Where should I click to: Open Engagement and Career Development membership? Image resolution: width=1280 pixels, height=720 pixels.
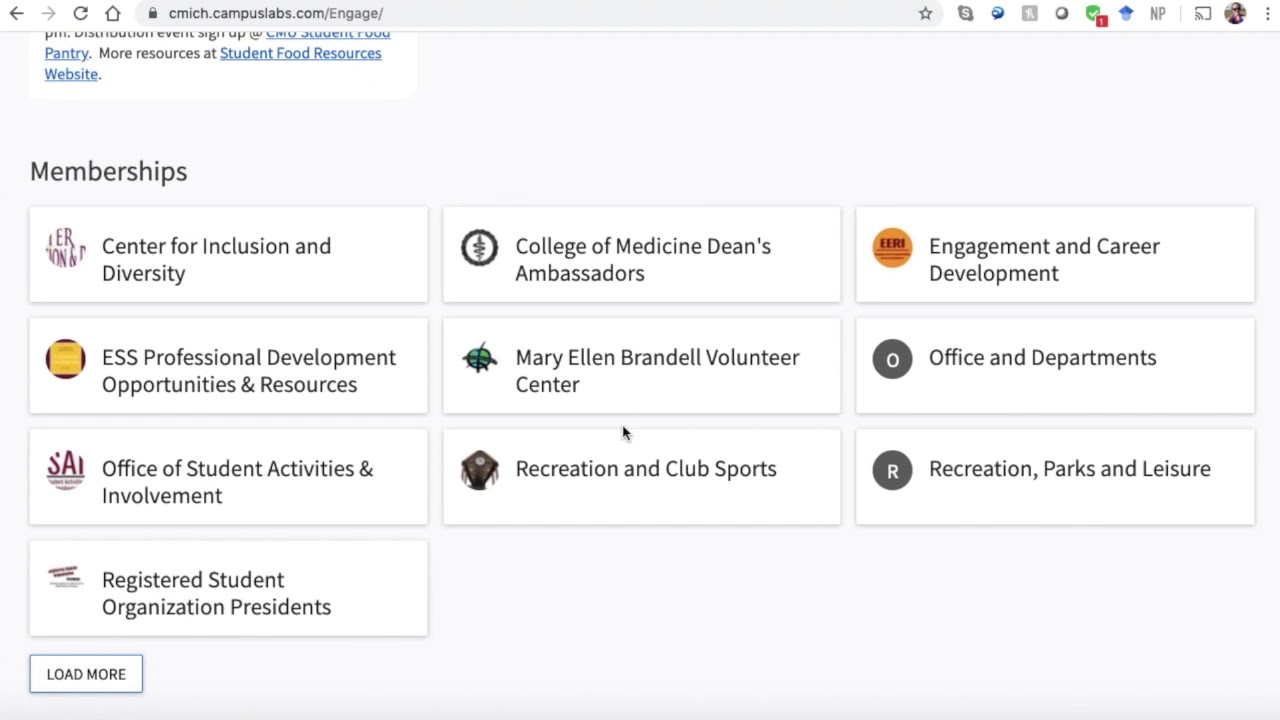pos(1055,254)
